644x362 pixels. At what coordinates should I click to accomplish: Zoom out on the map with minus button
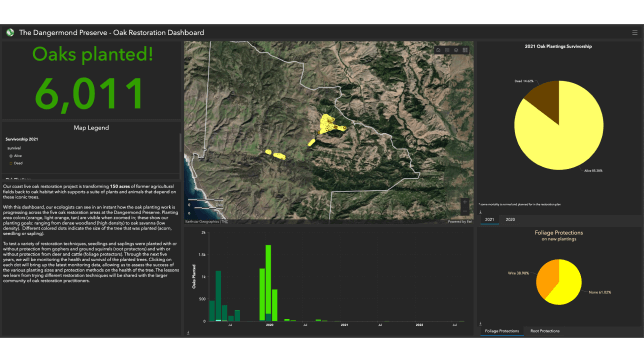point(465,211)
